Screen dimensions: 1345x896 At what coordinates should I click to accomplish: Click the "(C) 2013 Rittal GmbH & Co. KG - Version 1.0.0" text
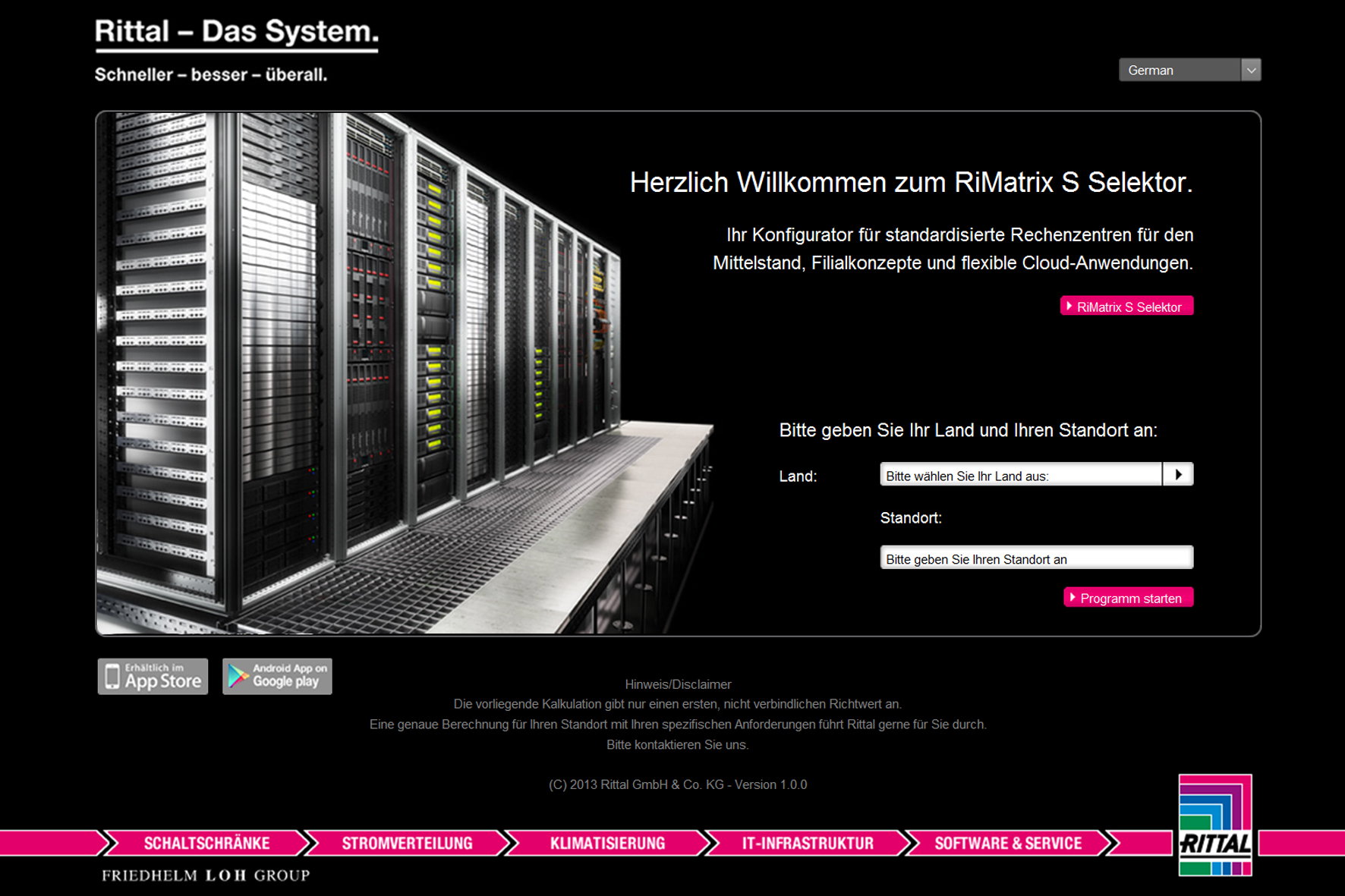(678, 784)
